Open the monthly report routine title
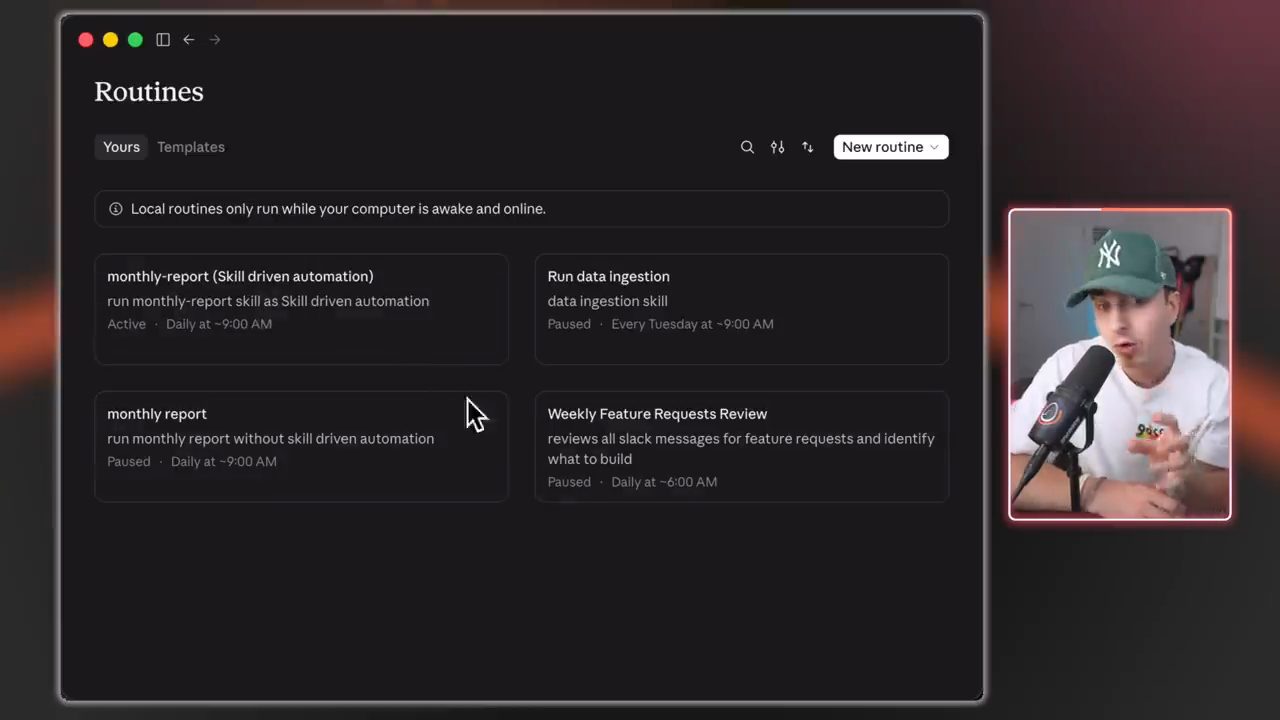The height and width of the screenshot is (720, 1280). [157, 414]
